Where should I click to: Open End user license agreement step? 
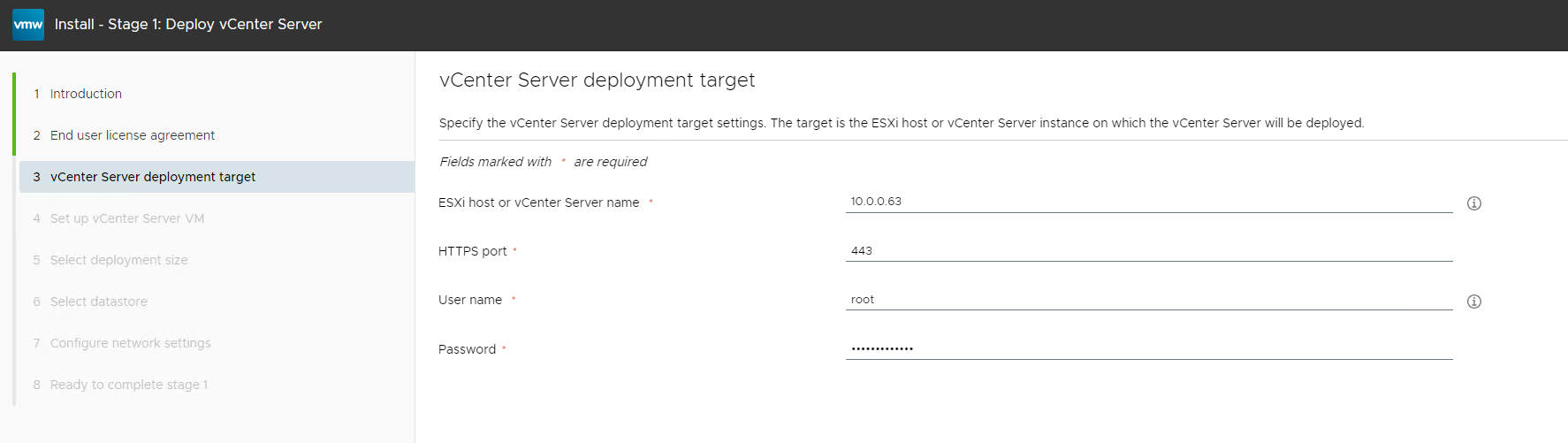coord(132,135)
